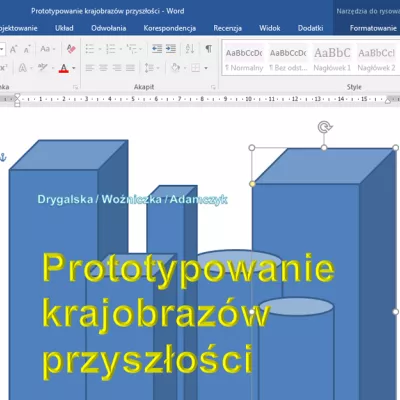This screenshot has width=400, height=400.
Task: Decrease paragraph indent
Action: (157, 49)
